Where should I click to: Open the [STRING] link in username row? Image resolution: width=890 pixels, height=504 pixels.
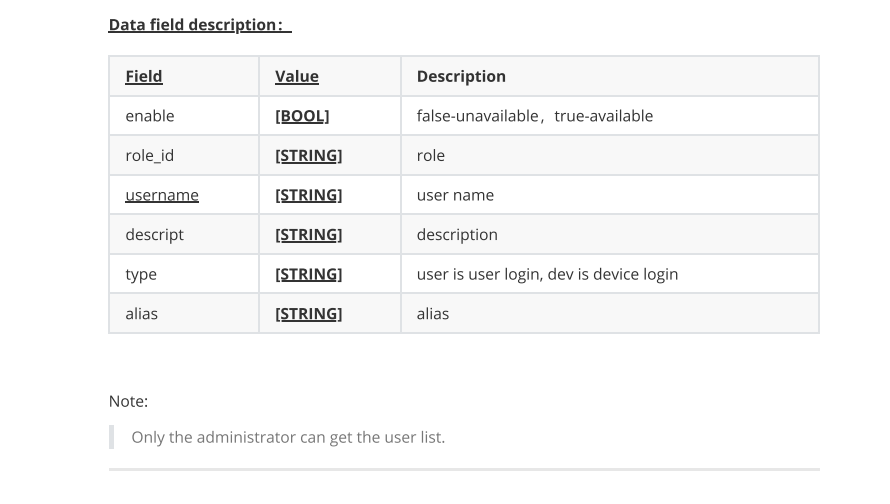tap(309, 195)
